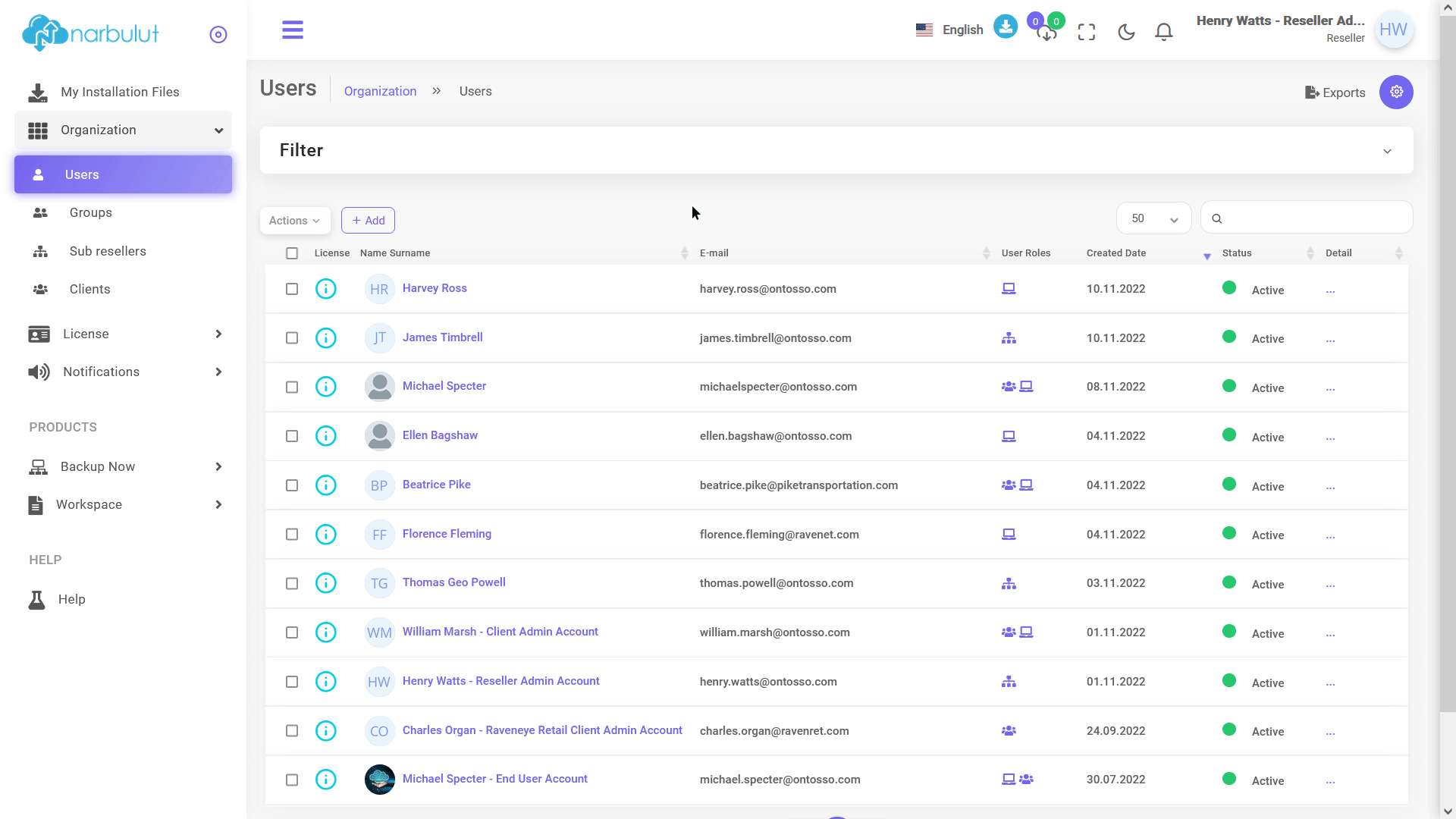
Task: Click the page vertical scrollbar
Action: [x=1448, y=364]
